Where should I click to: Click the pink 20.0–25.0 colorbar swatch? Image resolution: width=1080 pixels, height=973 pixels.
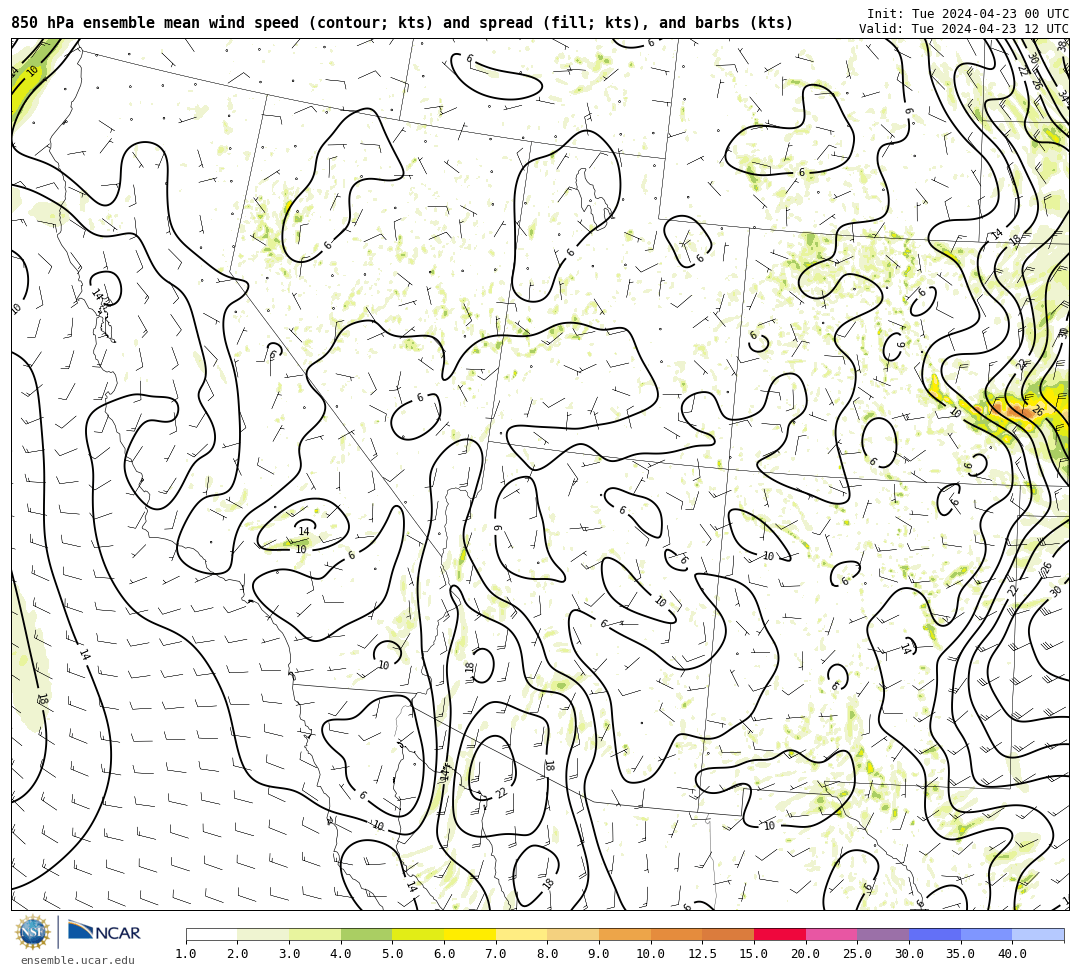point(831,934)
